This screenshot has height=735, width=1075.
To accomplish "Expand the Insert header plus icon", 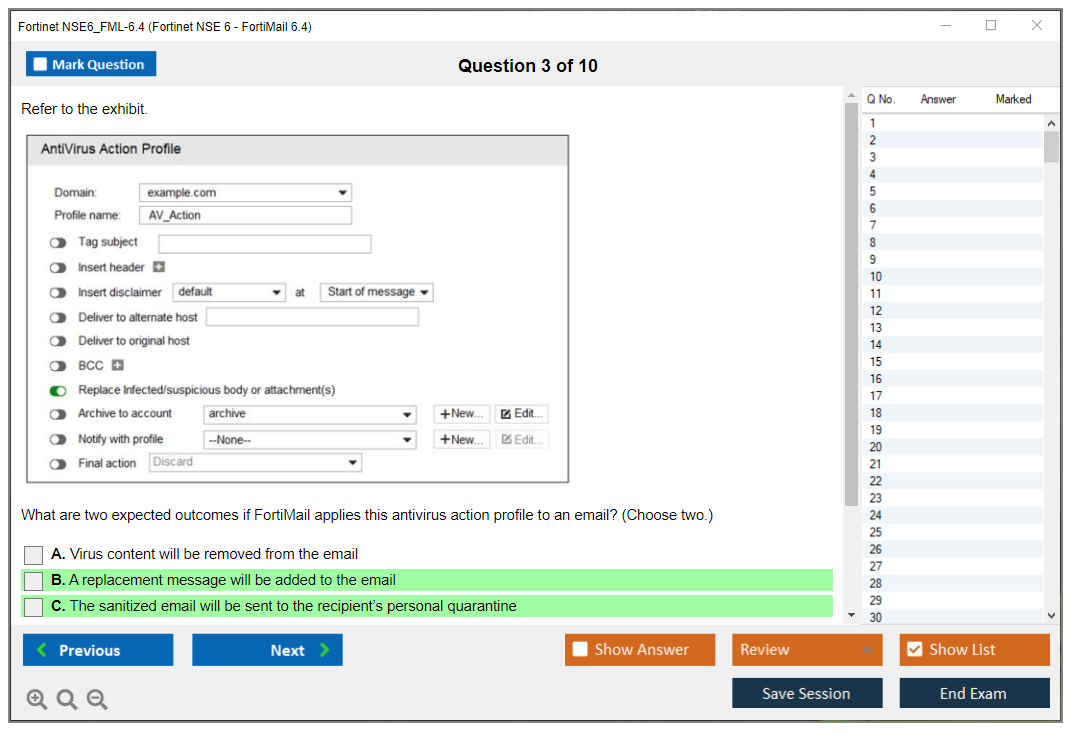I will [x=158, y=267].
